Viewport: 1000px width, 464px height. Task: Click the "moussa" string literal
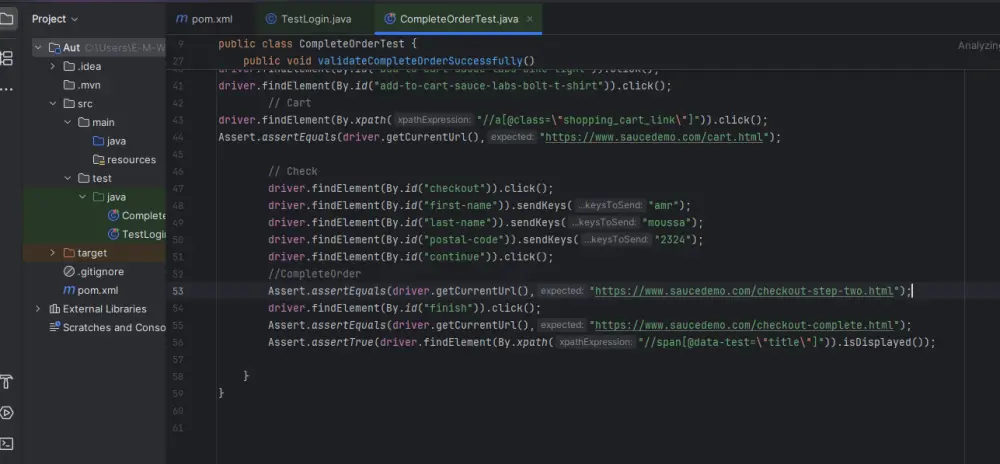pyautogui.click(x=666, y=222)
